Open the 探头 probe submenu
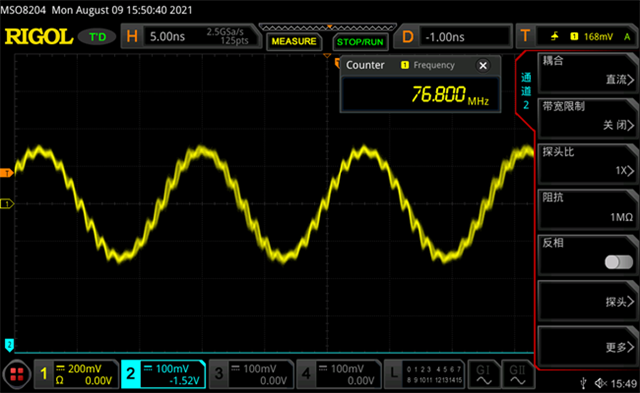 point(588,301)
